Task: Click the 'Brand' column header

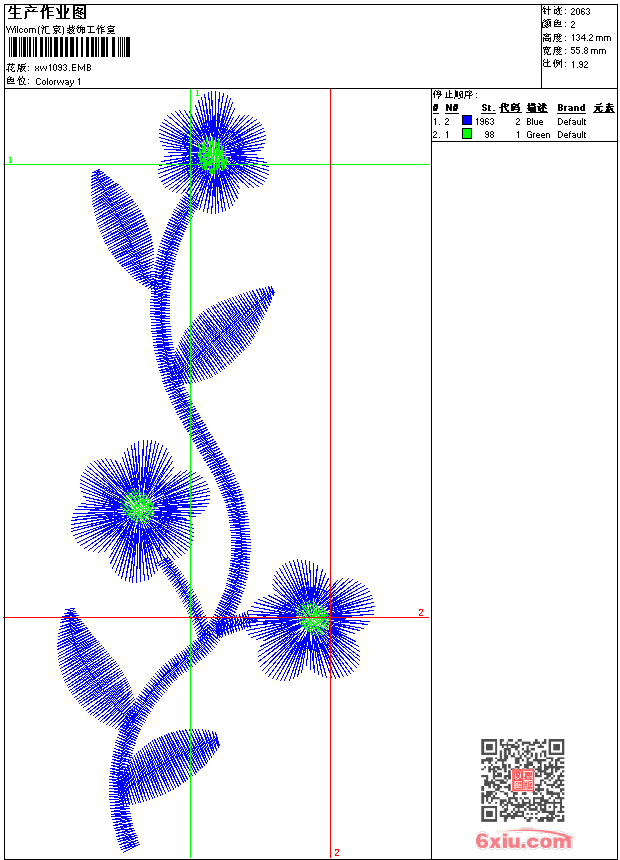Action: coord(571,108)
